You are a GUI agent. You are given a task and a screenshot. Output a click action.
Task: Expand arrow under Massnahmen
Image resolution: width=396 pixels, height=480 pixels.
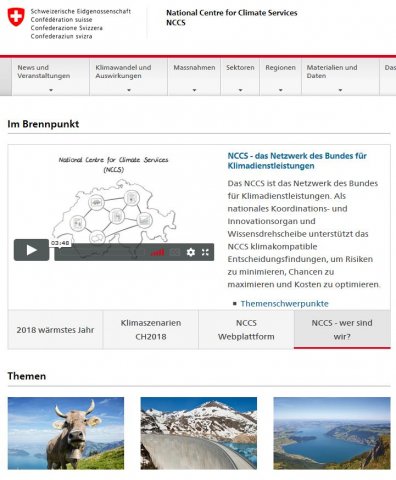pyautogui.click(x=194, y=90)
